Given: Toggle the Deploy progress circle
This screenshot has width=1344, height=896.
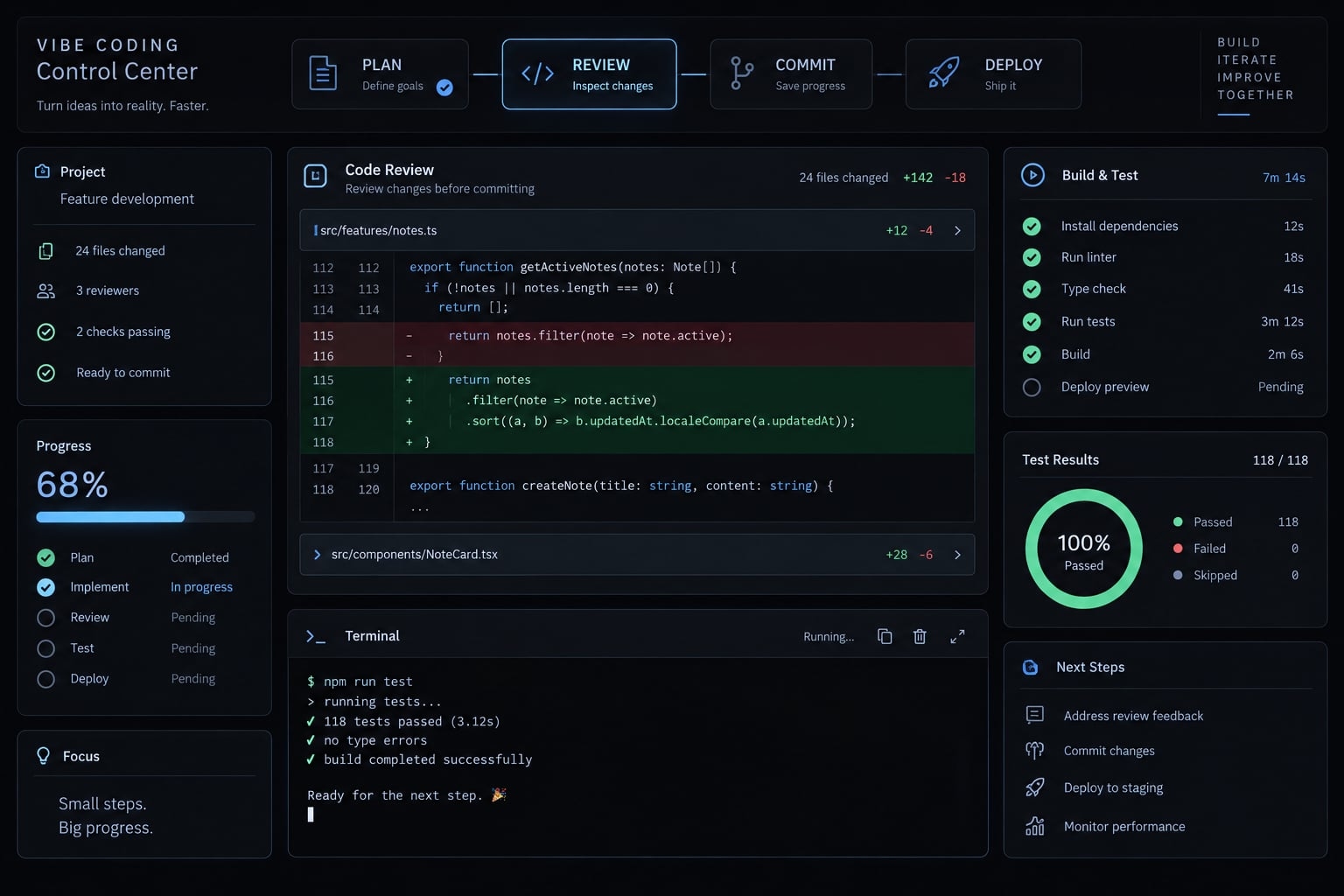Looking at the screenshot, I should 46,679.
